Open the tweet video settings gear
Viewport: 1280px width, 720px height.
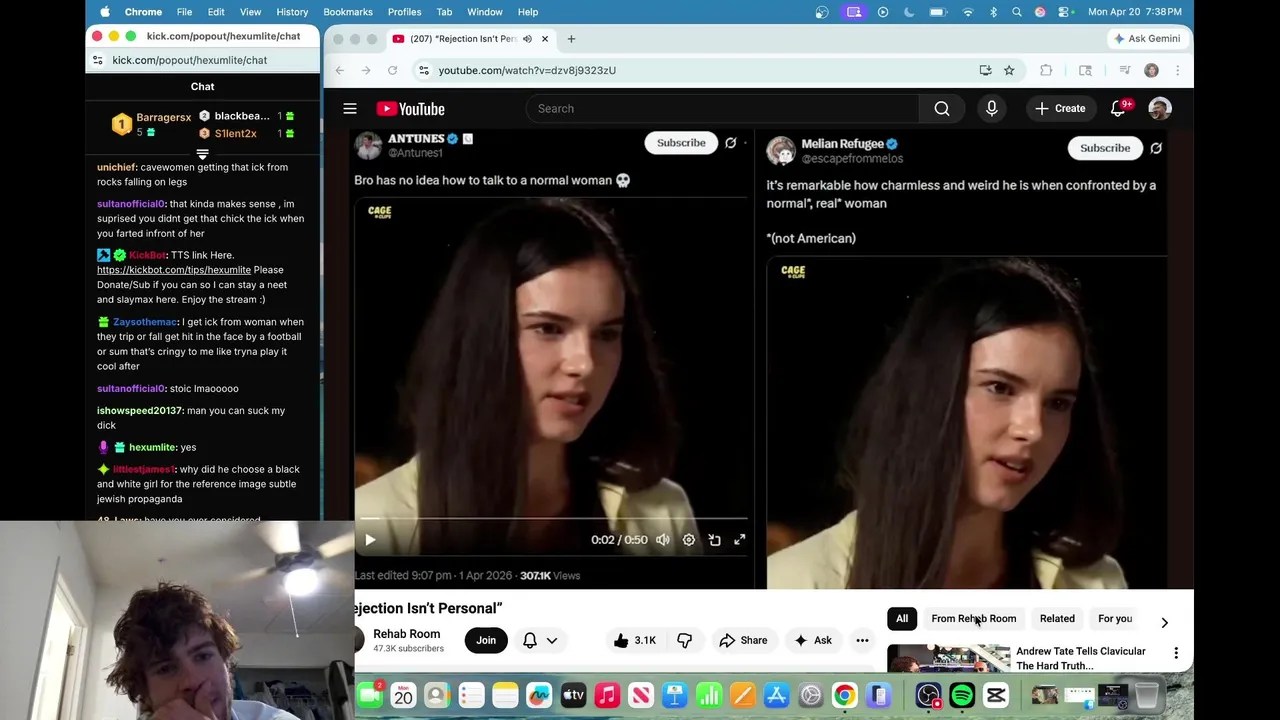coord(689,540)
